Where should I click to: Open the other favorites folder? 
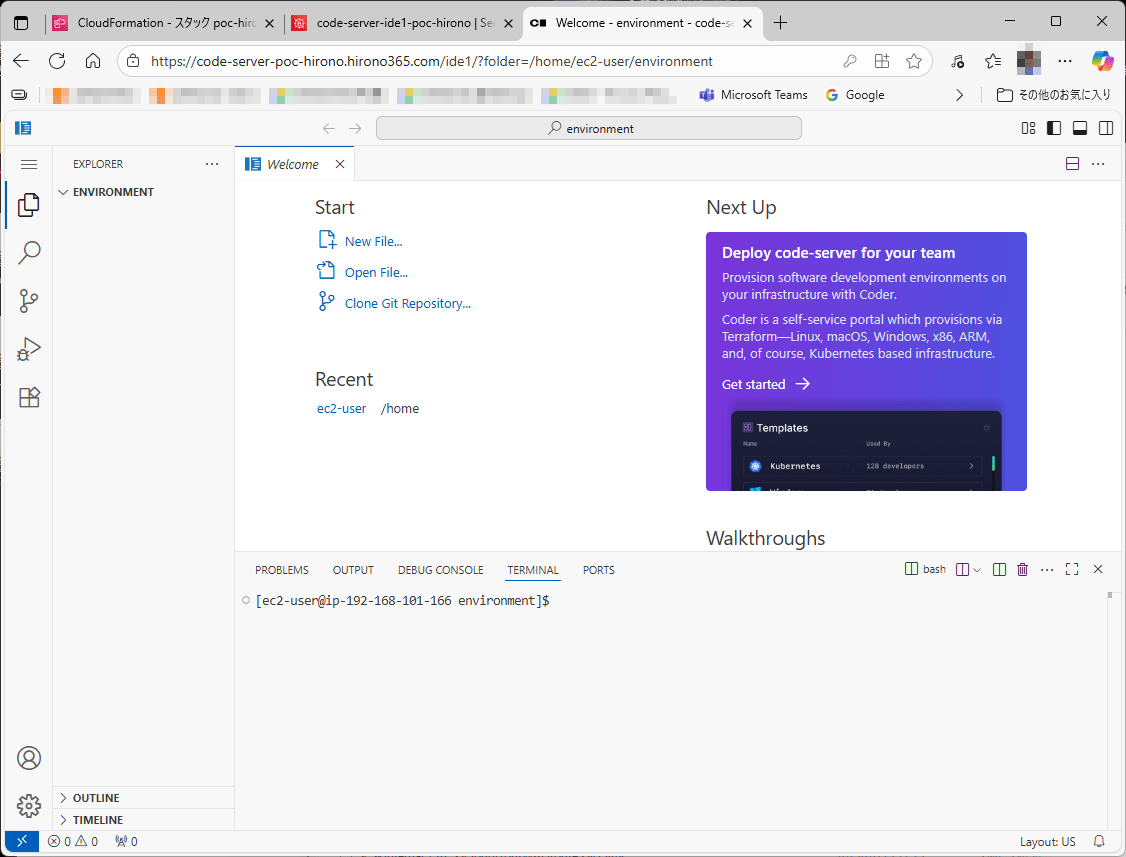(1053, 95)
